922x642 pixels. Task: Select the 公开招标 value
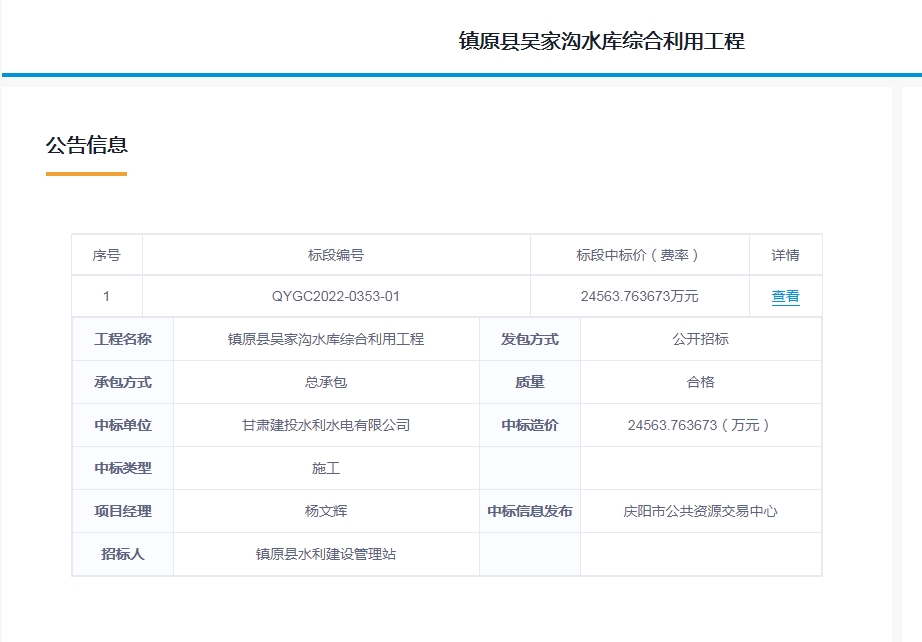(700, 339)
